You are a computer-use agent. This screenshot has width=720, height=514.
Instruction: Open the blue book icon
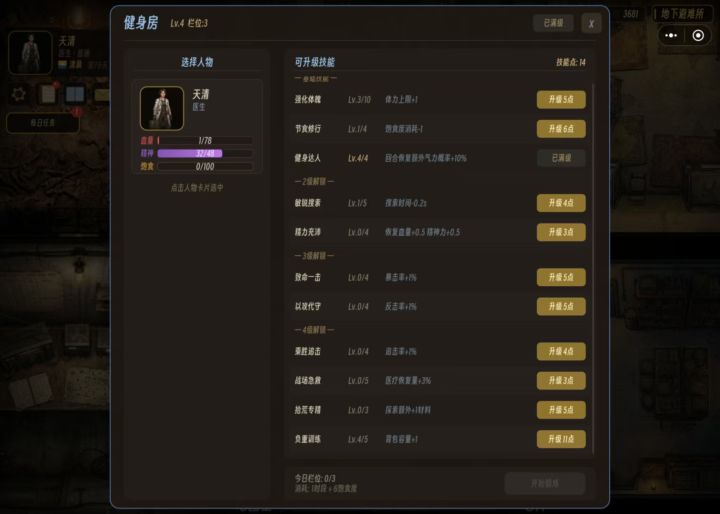click(75, 94)
